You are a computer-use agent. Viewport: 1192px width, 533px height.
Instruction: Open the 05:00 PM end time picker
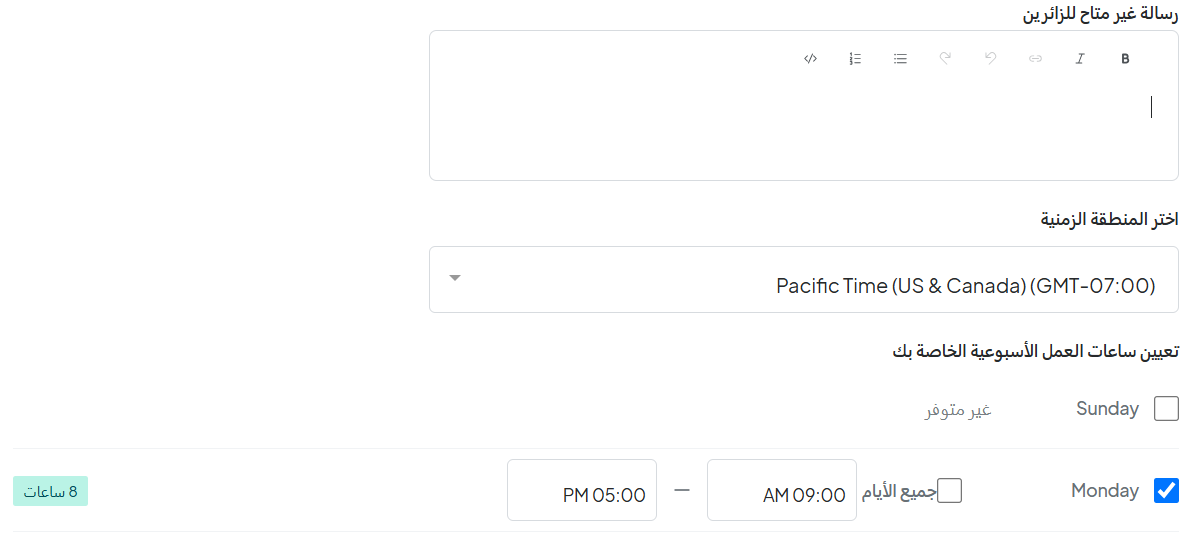coord(582,490)
